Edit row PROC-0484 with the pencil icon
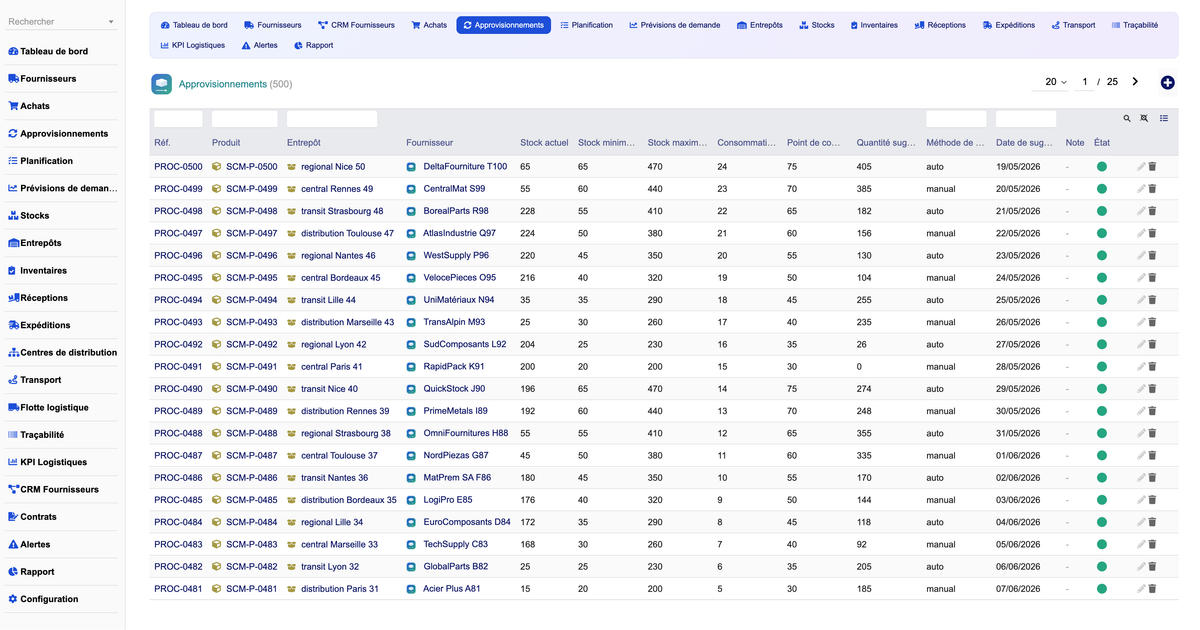Viewport: 1200px width, 630px height. [x=1141, y=522]
